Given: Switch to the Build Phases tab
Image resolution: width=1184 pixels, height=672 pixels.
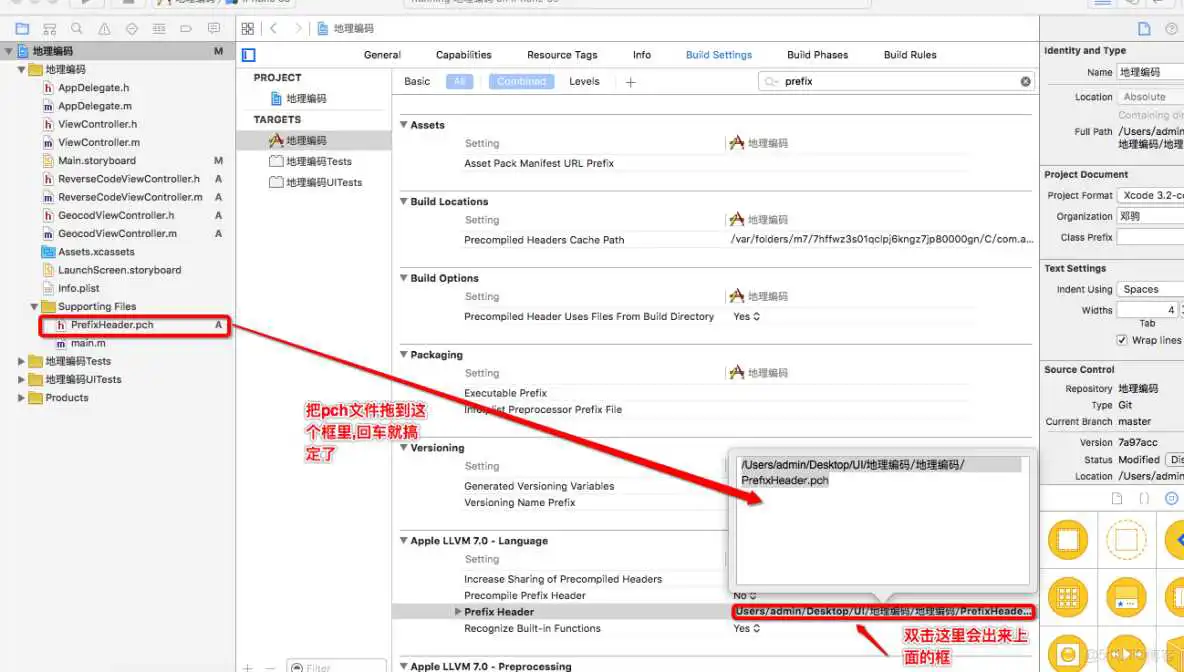Looking at the screenshot, I should pyautogui.click(x=817, y=55).
